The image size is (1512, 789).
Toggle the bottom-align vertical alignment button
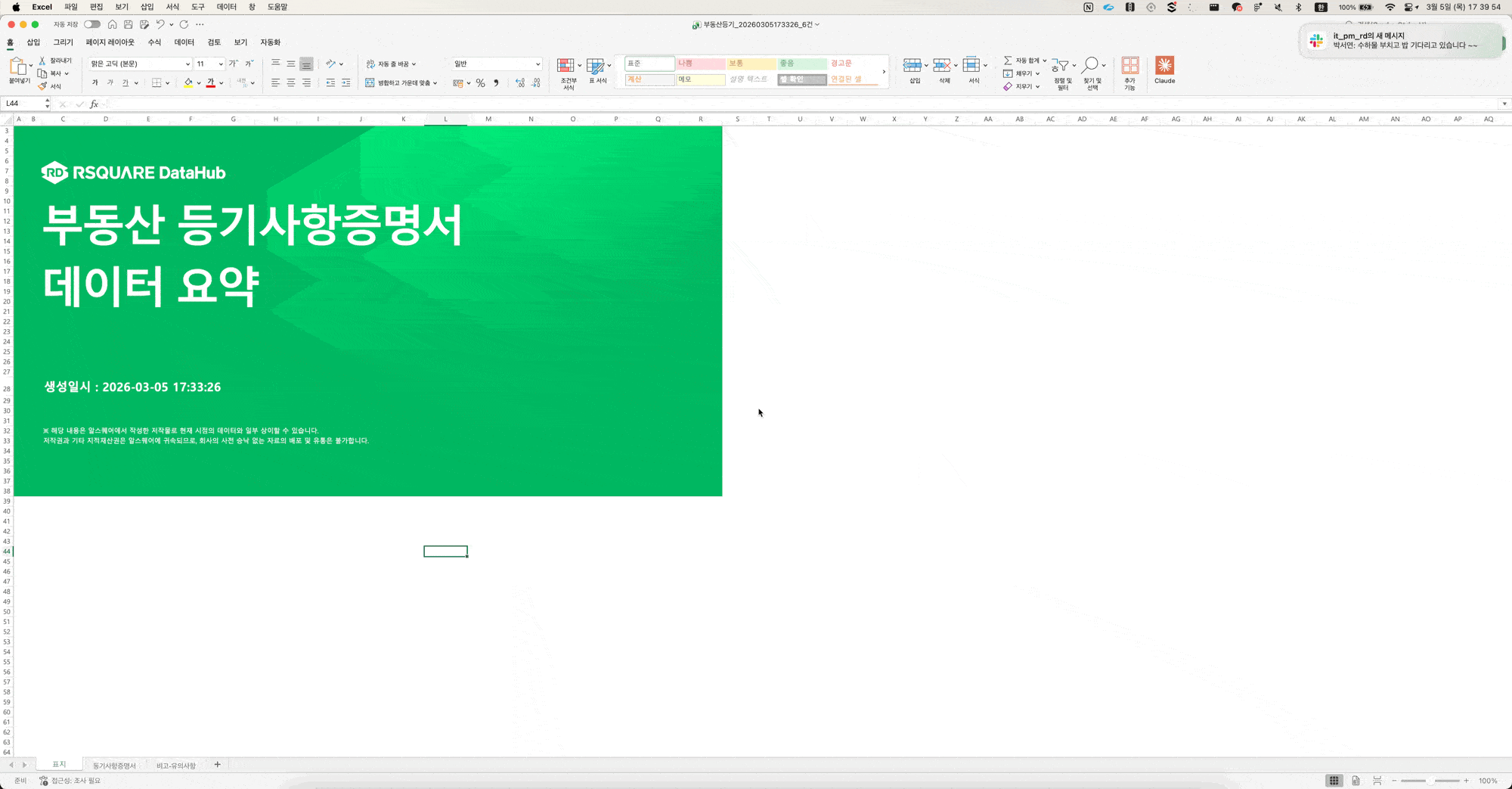click(x=306, y=64)
